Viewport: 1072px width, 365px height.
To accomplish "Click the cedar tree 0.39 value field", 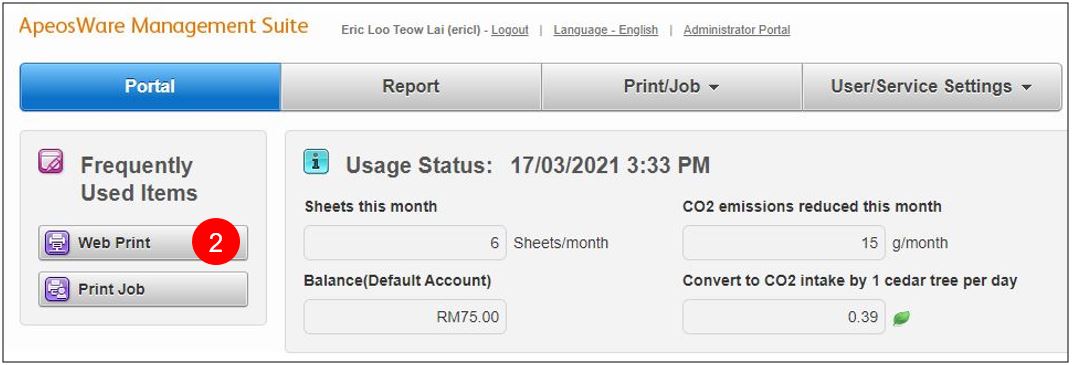I will [x=783, y=316].
